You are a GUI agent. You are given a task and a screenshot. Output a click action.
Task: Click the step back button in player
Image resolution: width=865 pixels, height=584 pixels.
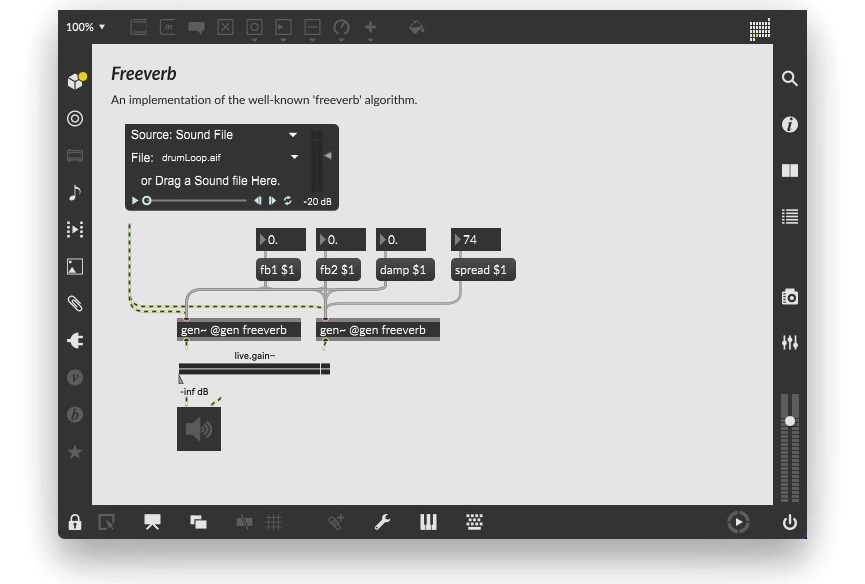[x=258, y=201]
